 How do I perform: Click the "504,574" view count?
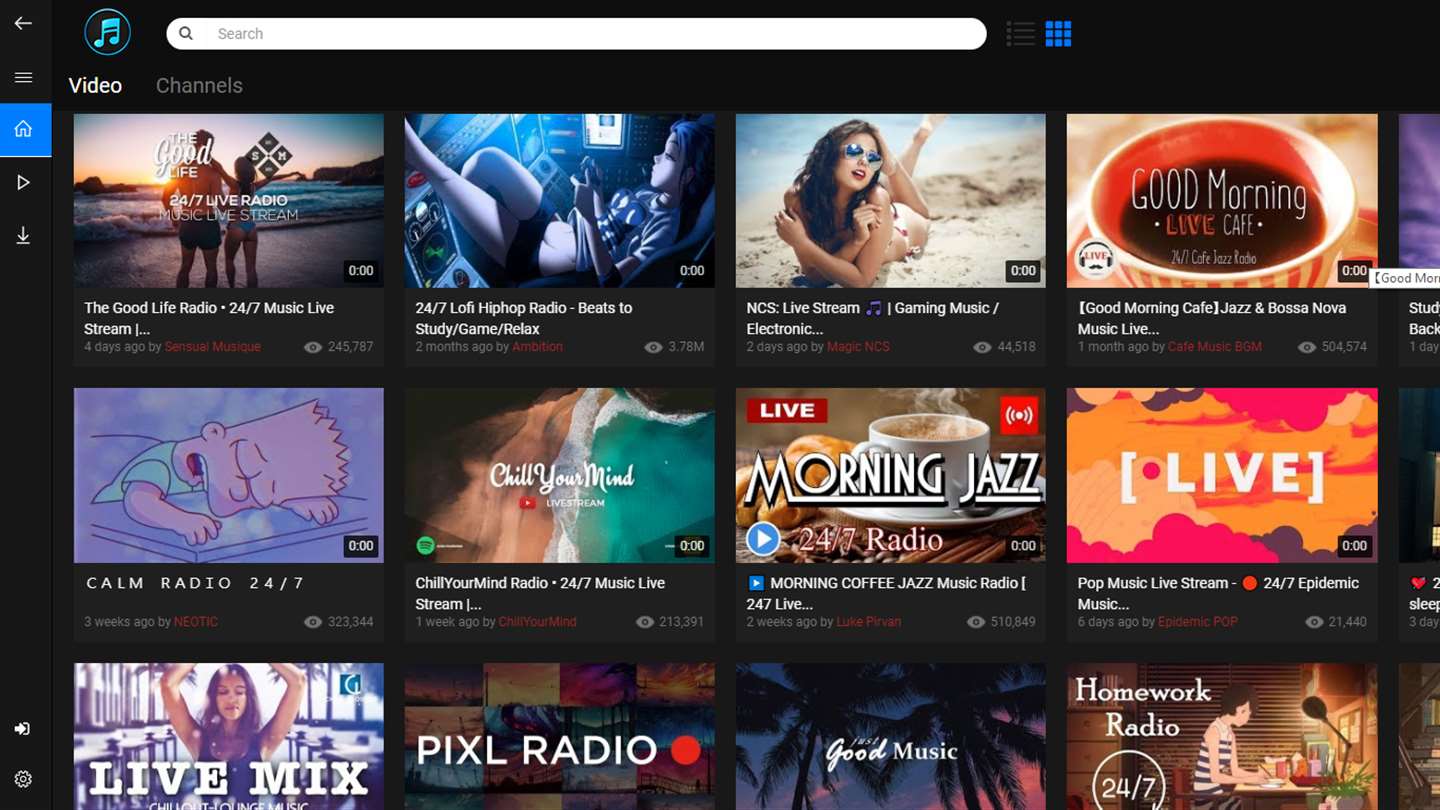click(x=1345, y=347)
